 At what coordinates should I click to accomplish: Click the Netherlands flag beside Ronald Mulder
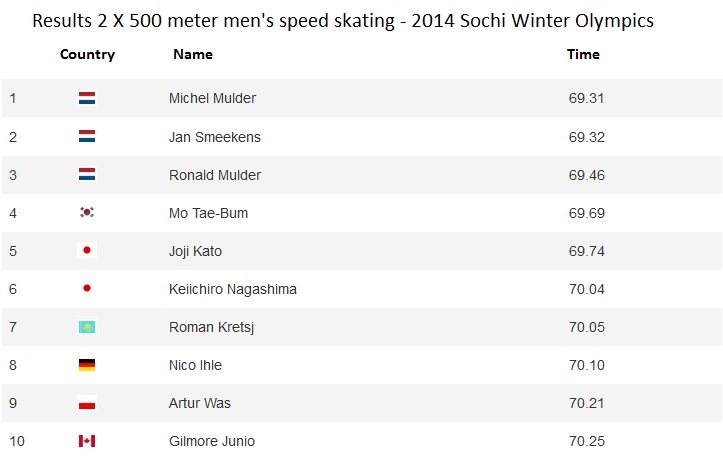87,174
